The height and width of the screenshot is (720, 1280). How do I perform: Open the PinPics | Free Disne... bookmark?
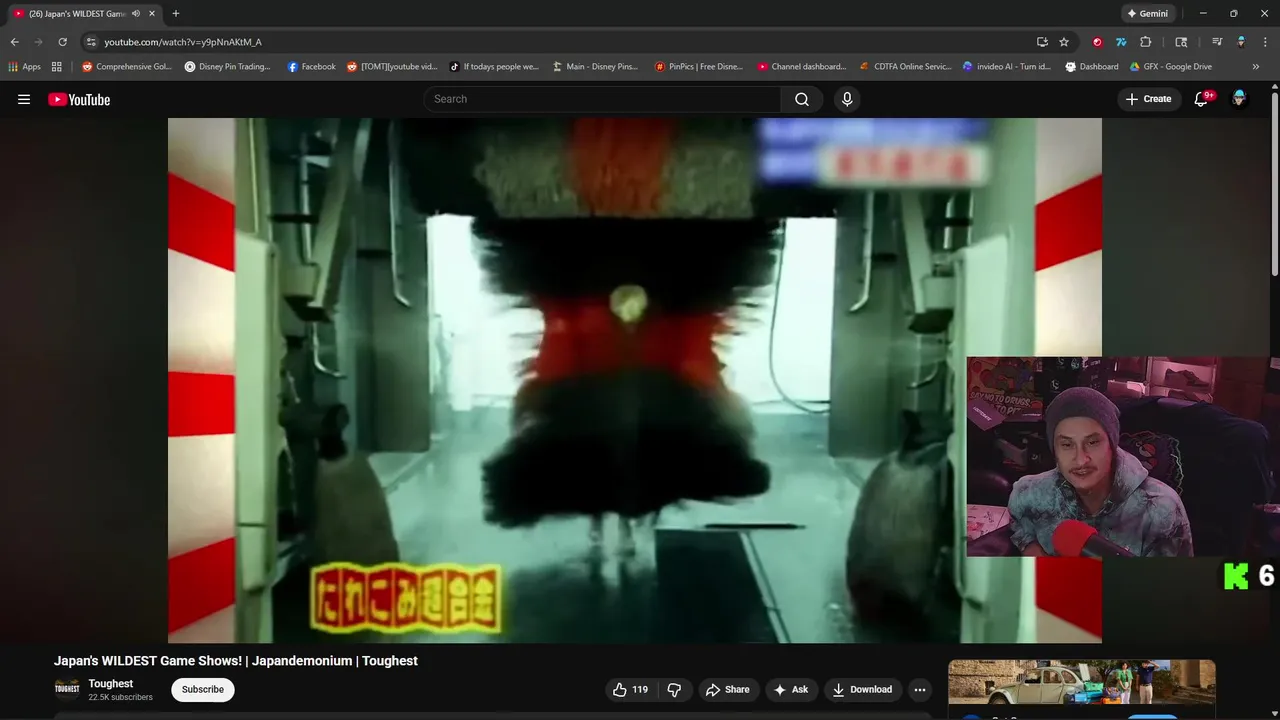[x=699, y=67]
